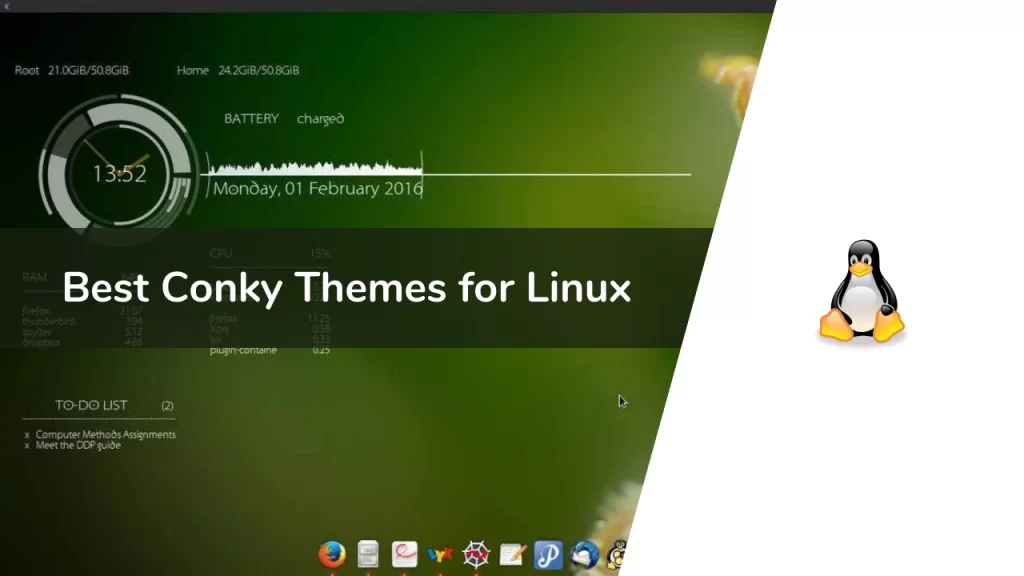Click the TO-DO LIST heading
The image size is (1024, 576).
tap(91, 406)
